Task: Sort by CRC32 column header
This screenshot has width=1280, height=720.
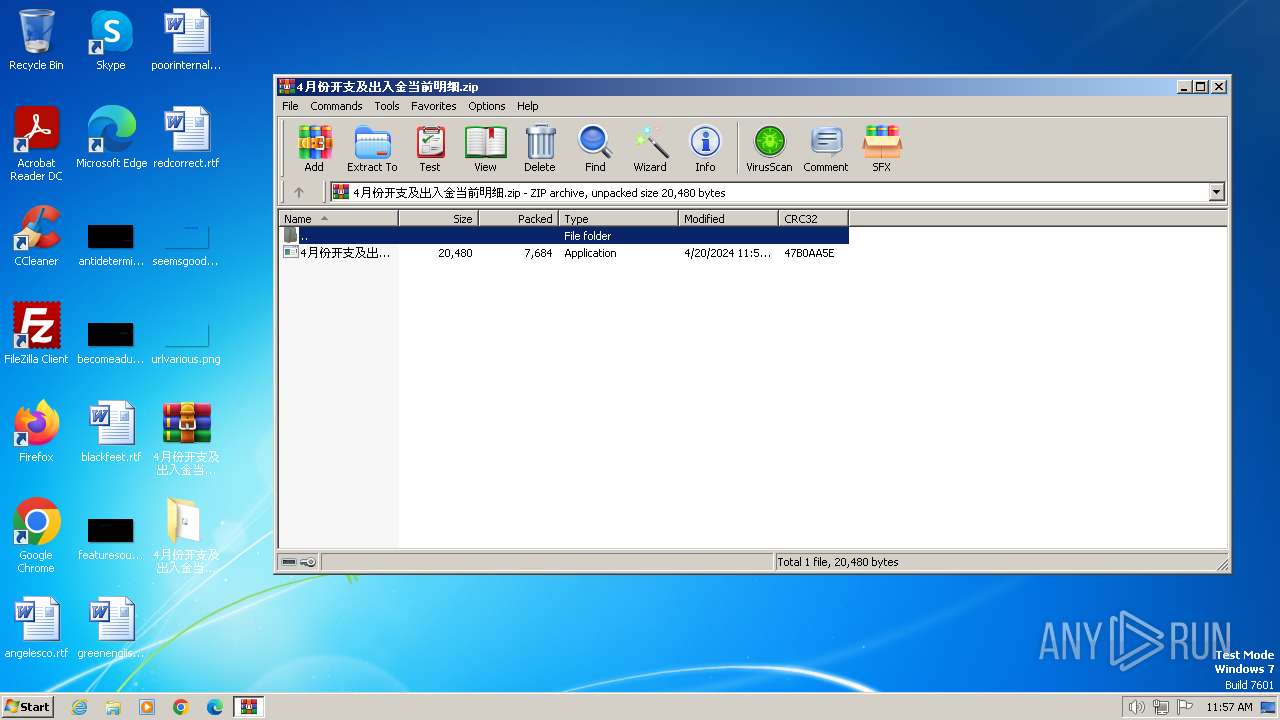Action: [x=813, y=218]
